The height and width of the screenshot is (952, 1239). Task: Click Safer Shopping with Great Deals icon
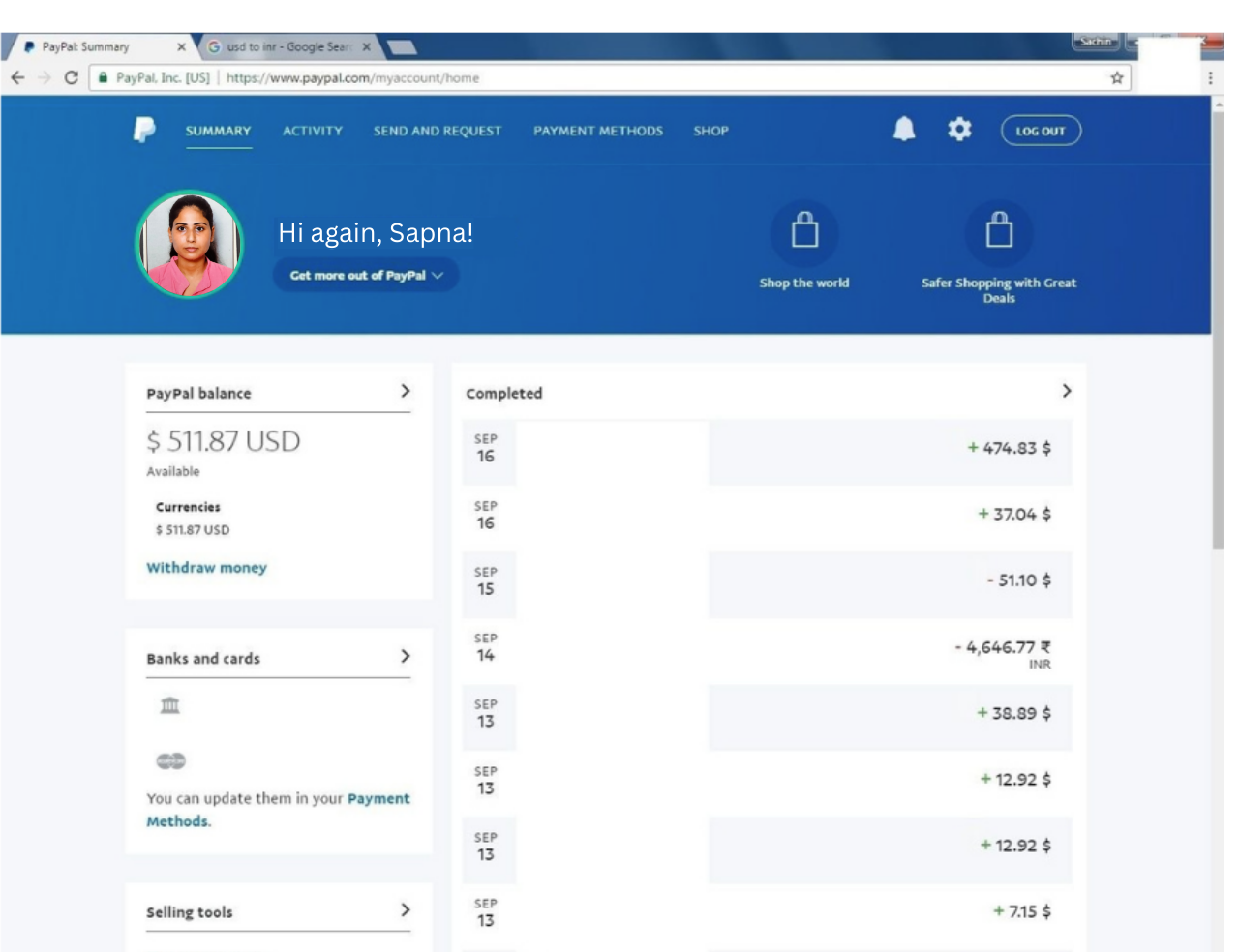click(999, 232)
